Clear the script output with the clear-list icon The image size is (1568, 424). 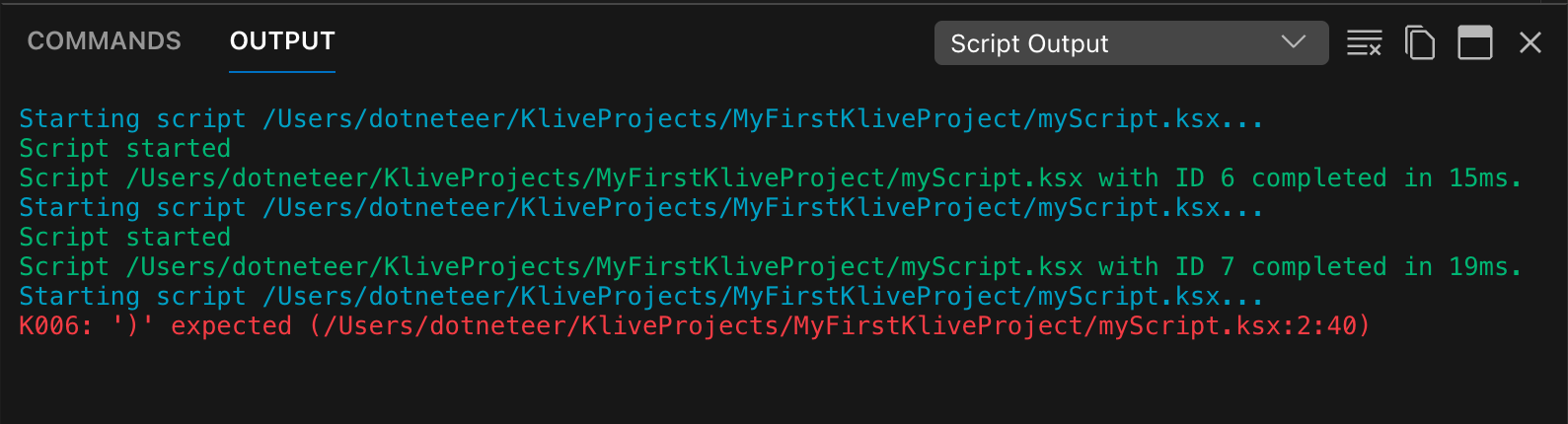point(1365,43)
